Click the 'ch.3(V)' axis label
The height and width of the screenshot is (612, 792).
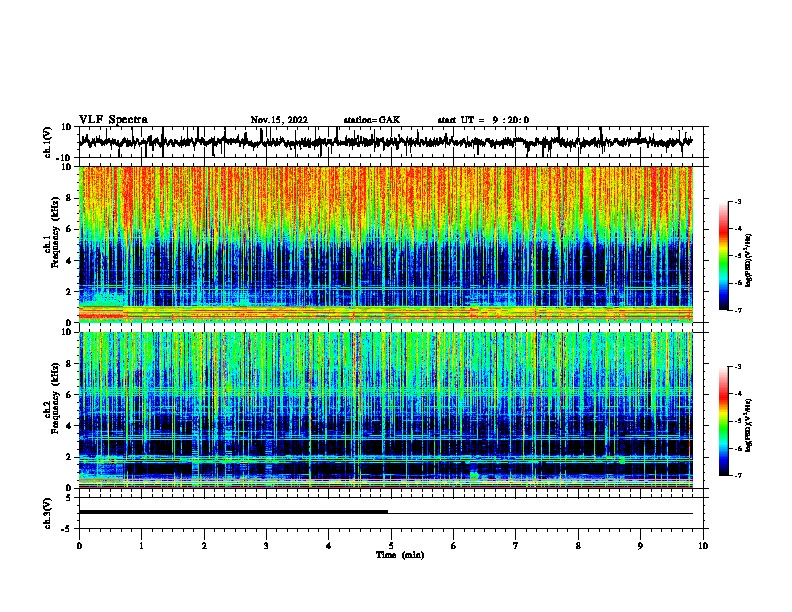49,513
